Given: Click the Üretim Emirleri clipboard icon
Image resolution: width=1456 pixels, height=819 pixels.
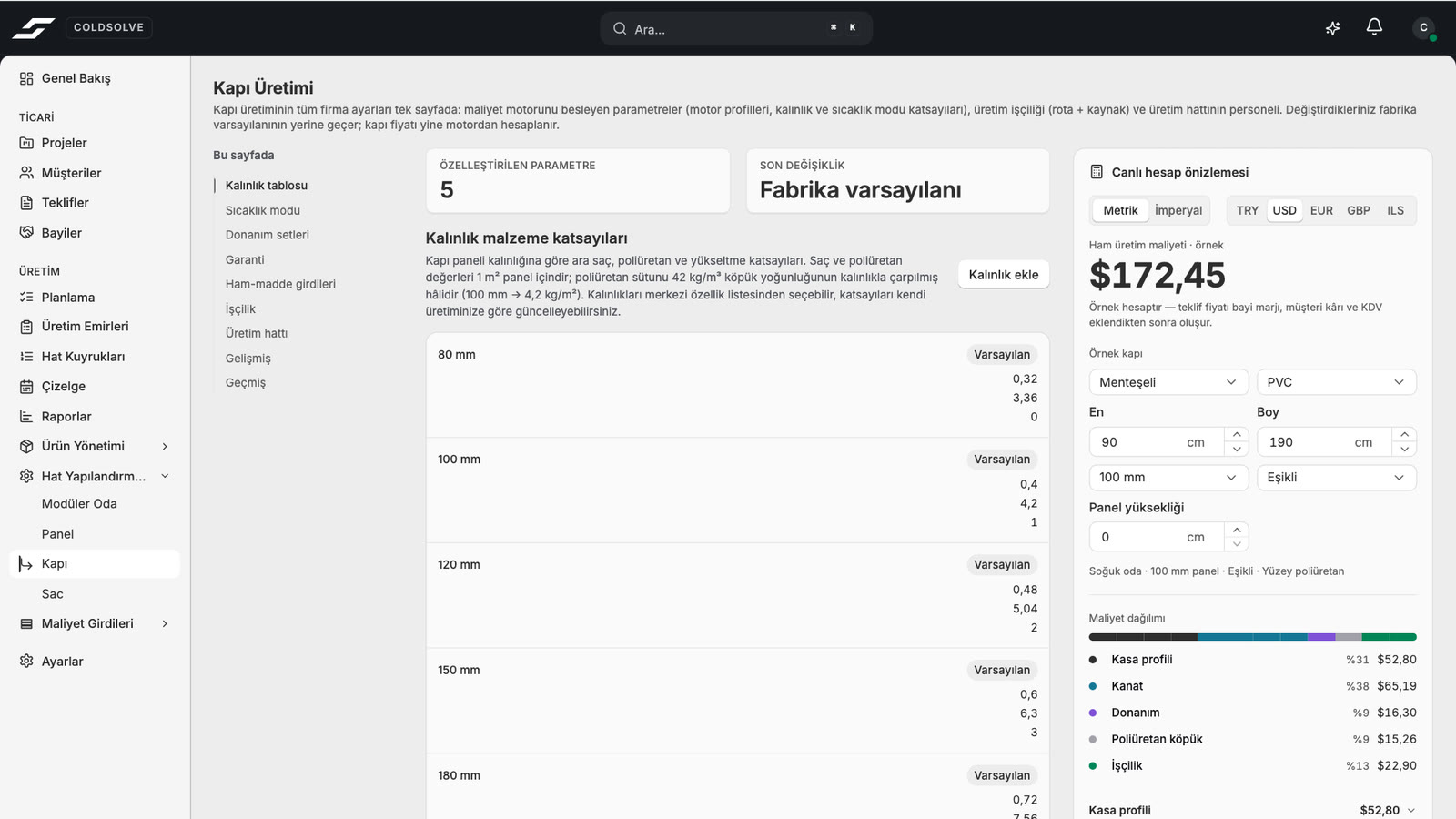Looking at the screenshot, I should (x=26, y=327).
